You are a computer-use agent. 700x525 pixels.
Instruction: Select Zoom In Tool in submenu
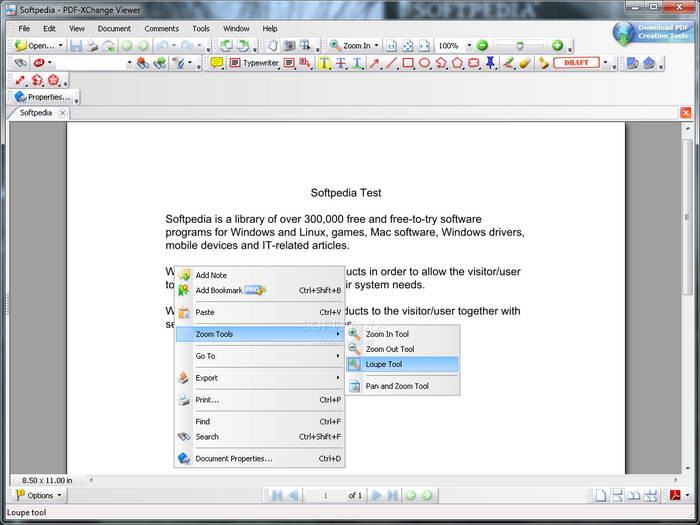point(402,334)
